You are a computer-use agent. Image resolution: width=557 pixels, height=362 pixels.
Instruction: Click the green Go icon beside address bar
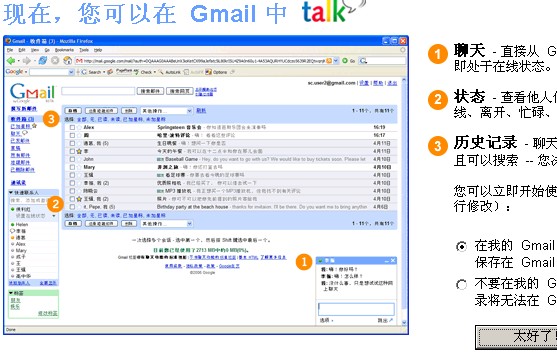tap(345, 61)
